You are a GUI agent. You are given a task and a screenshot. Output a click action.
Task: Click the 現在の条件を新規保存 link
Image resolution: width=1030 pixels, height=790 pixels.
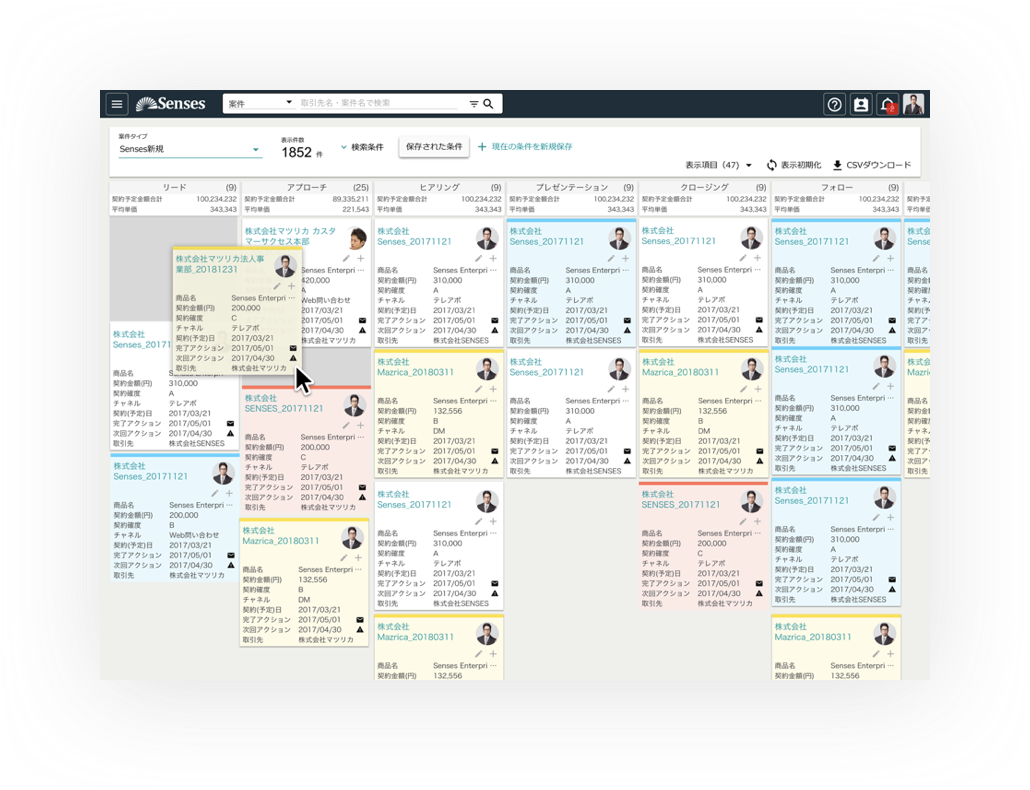point(525,146)
